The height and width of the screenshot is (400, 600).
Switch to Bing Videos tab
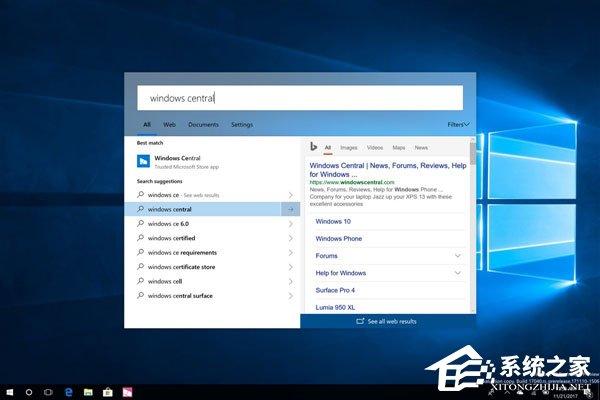(x=375, y=148)
